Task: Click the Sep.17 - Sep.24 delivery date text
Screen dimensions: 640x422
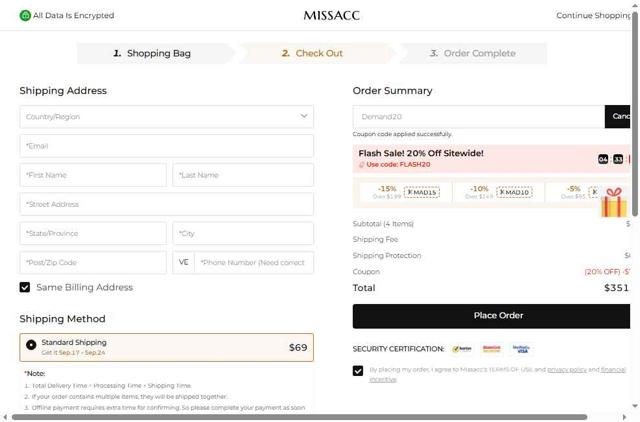Action: 82,352
